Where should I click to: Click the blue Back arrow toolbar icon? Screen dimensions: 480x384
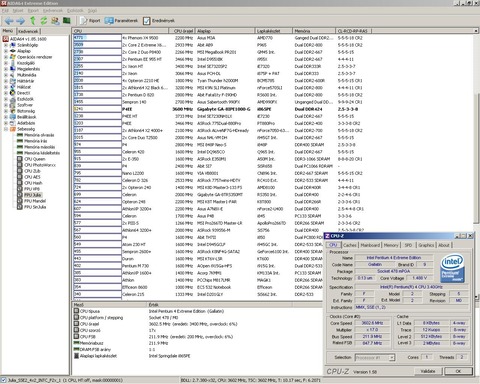(9, 21)
